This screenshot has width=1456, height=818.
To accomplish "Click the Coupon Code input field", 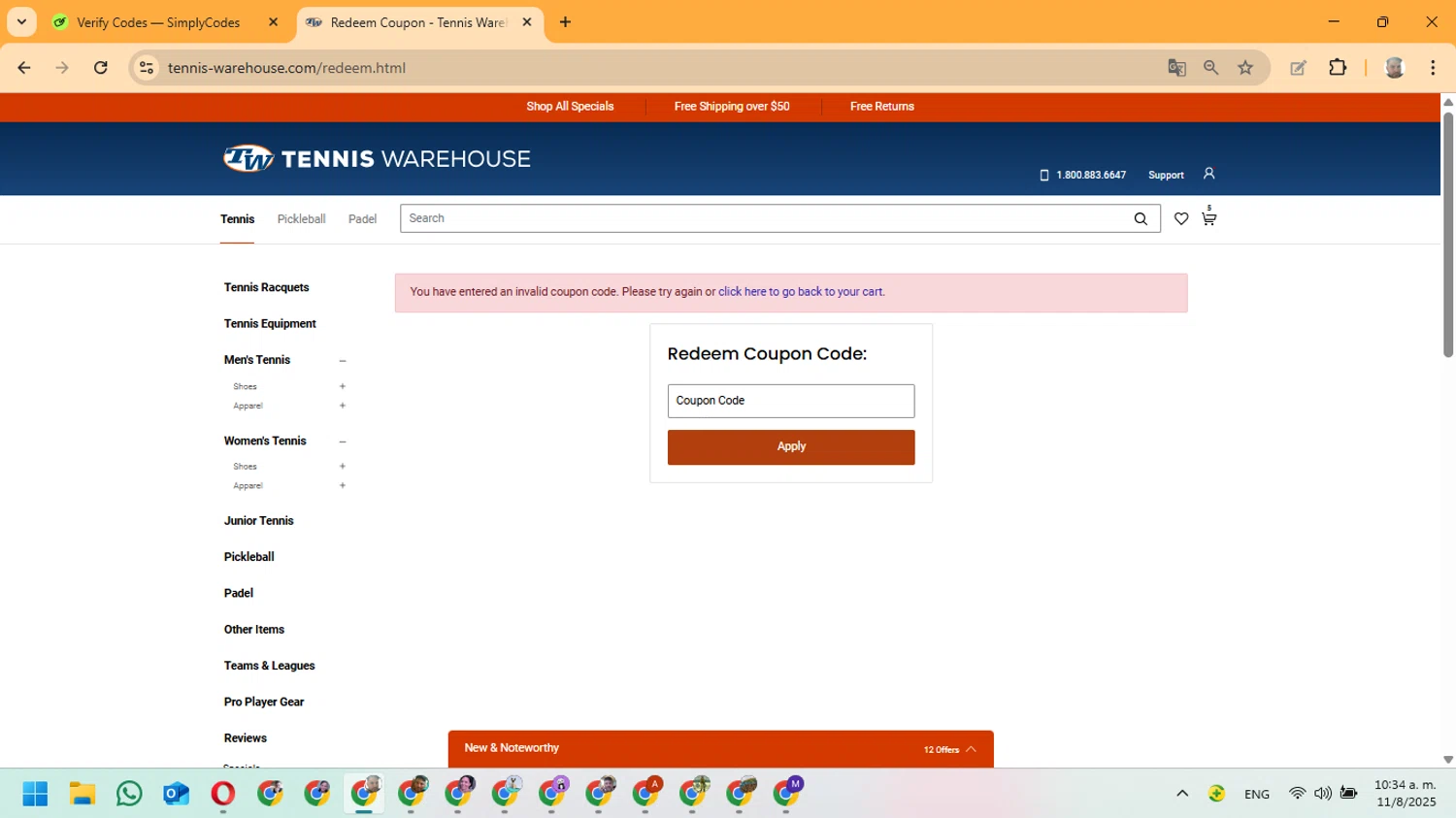I will coord(791,401).
